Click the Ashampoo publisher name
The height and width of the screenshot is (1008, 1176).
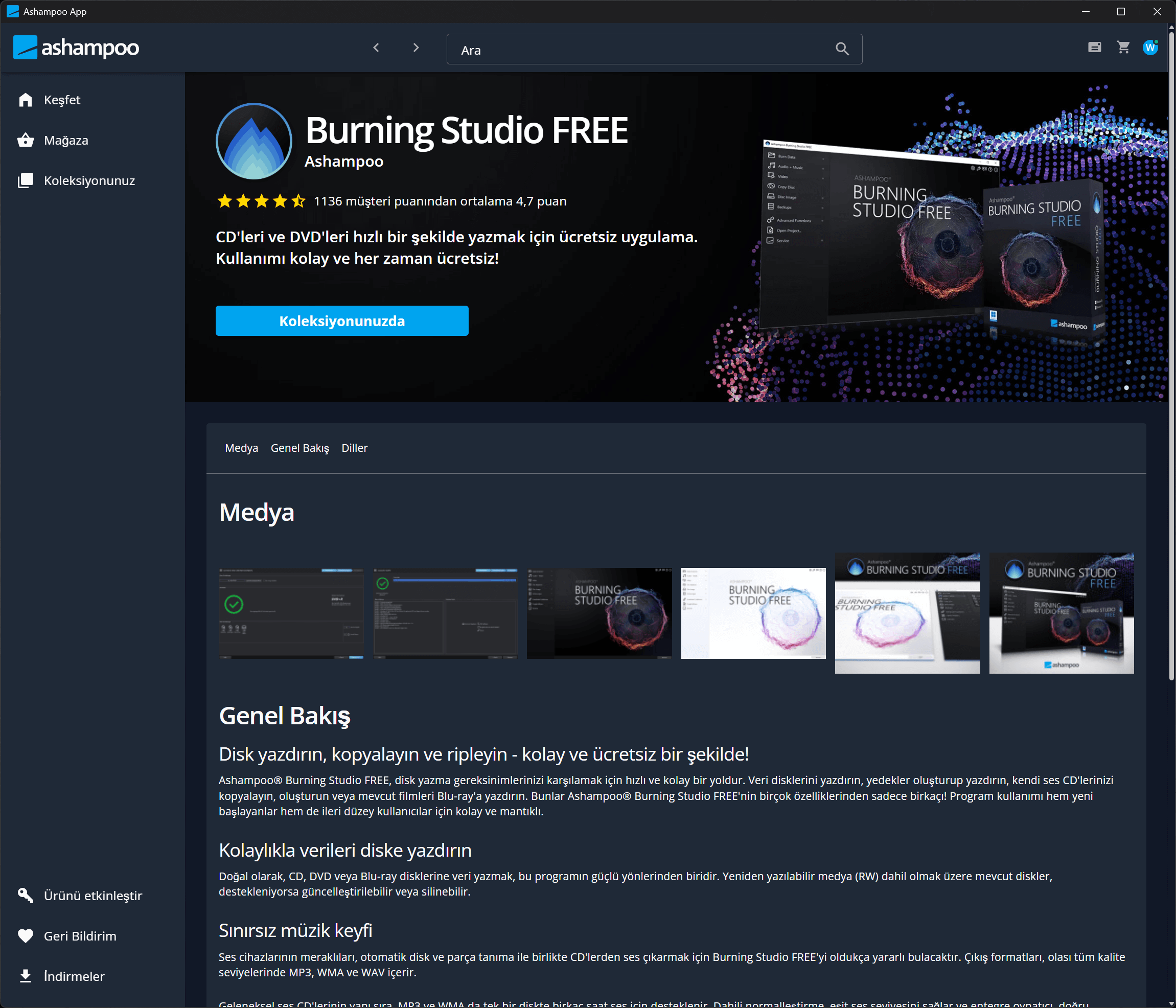pyautogui.click(x=344, y=161)
